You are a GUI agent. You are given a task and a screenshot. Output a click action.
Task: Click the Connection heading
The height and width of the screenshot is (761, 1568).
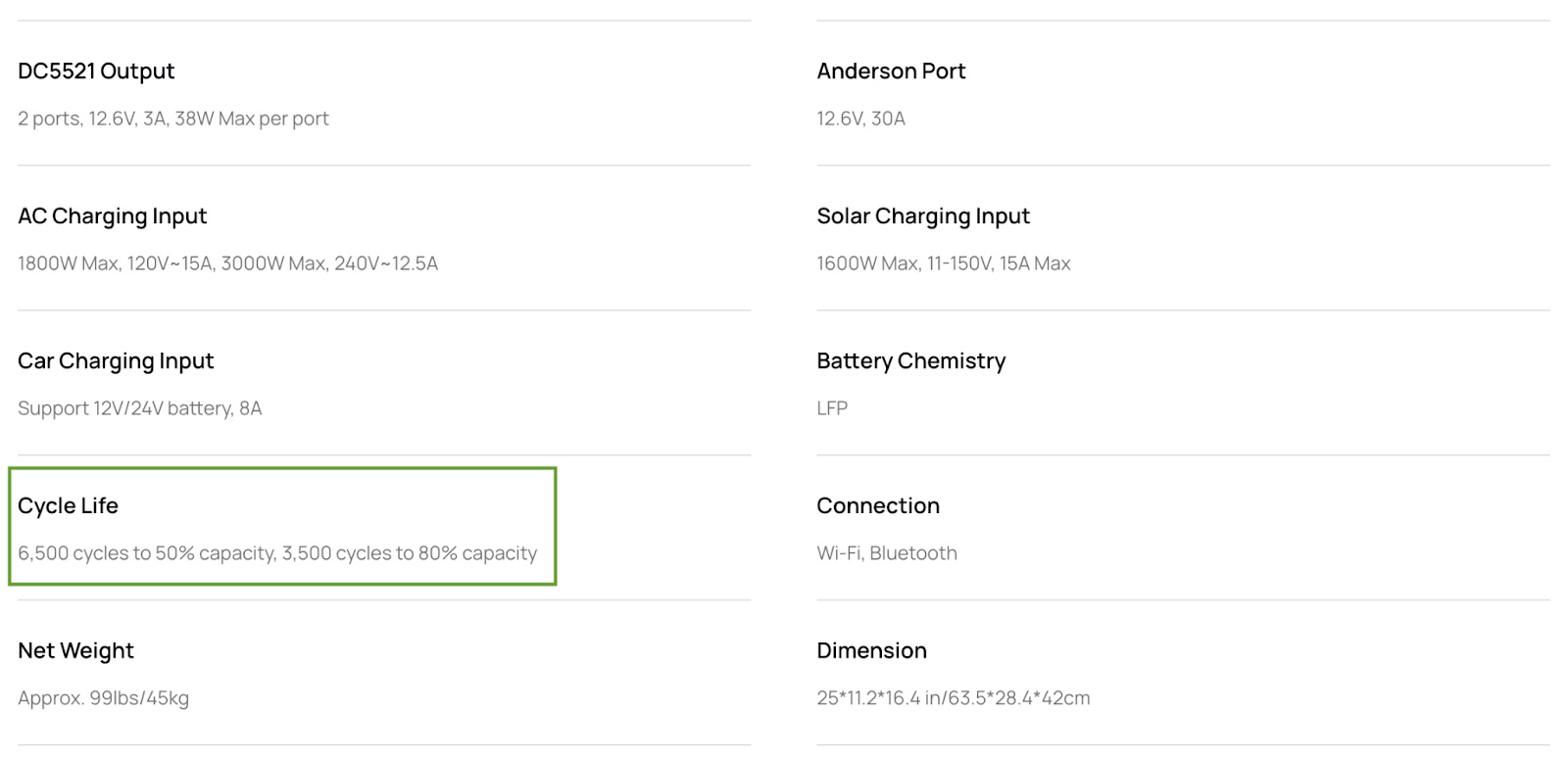point(878,506)
